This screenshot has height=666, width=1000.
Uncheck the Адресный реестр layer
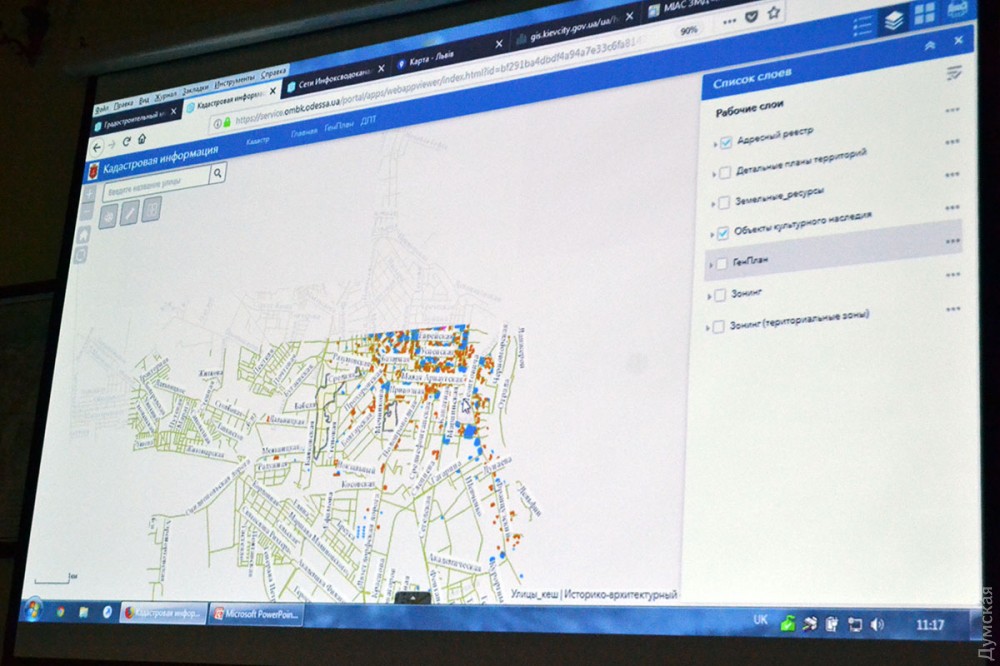tap(725, 144)
